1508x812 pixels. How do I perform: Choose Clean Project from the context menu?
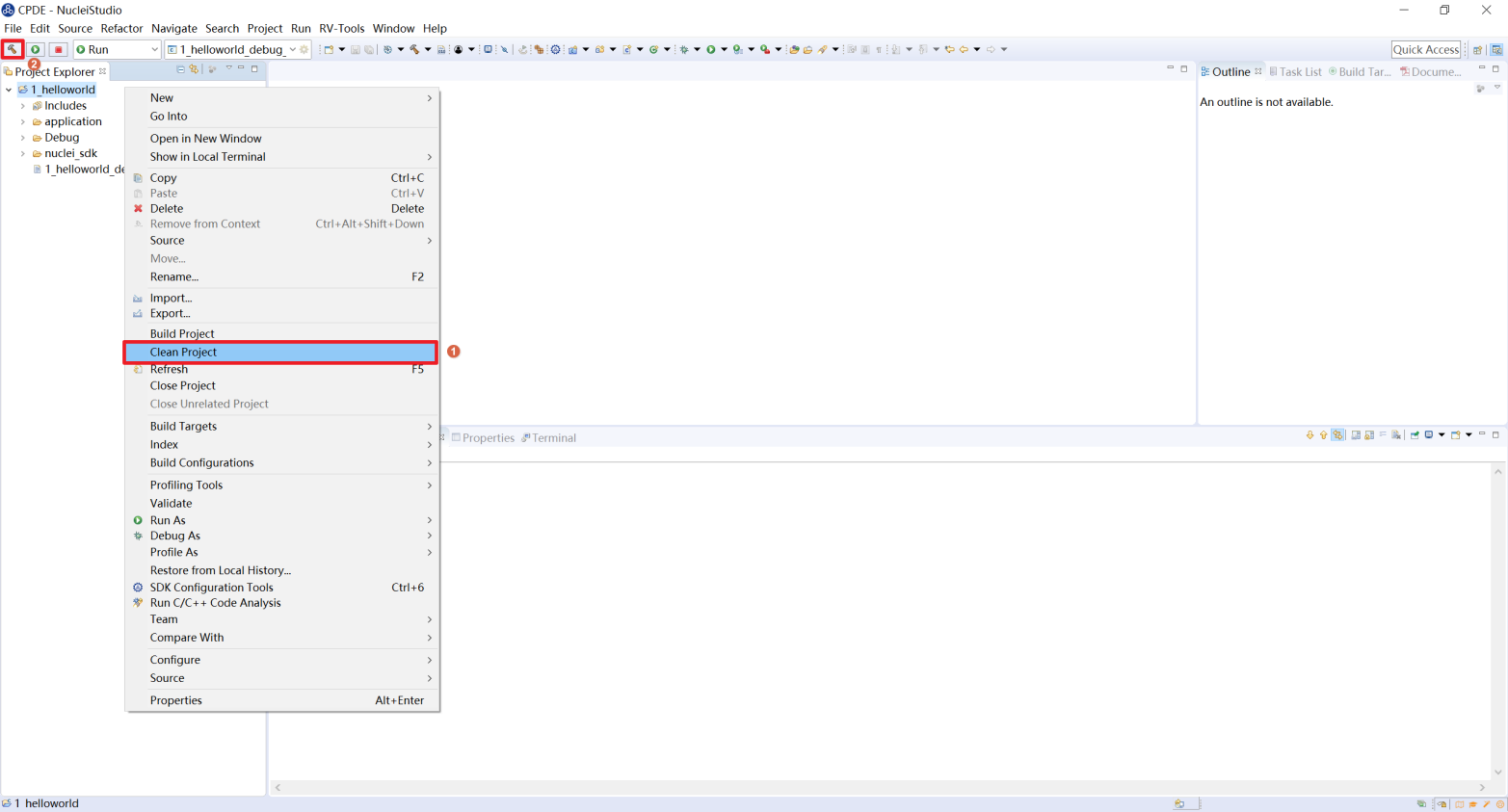click(x=281, y=353)
